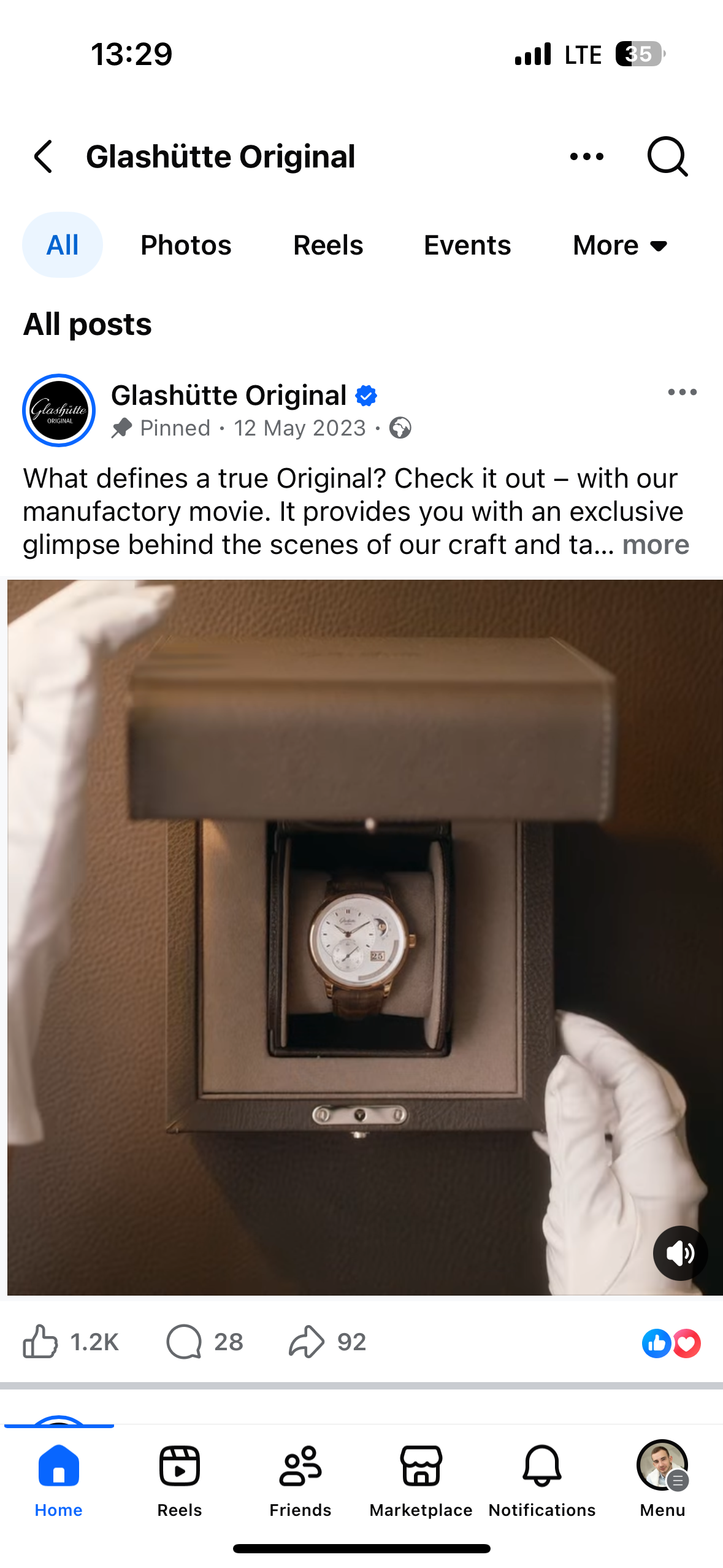
Task: Open the post's three-dot options menu
Action: 683,392
